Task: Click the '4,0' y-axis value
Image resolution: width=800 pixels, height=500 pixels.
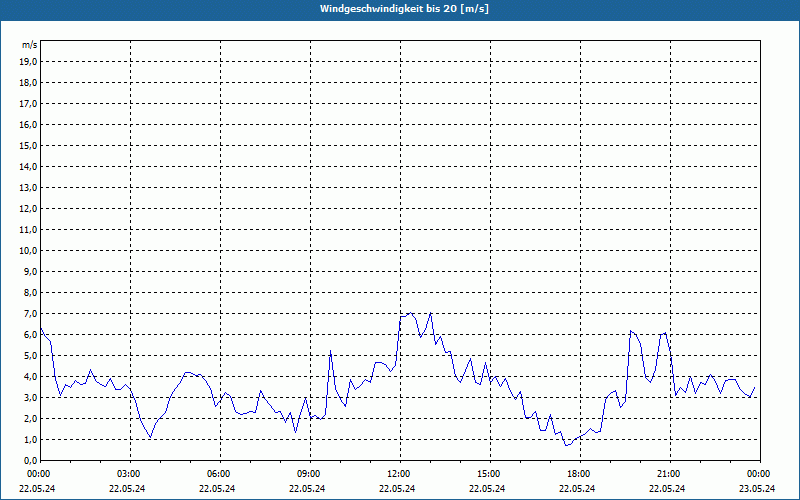Action: [x=31, y=377]
